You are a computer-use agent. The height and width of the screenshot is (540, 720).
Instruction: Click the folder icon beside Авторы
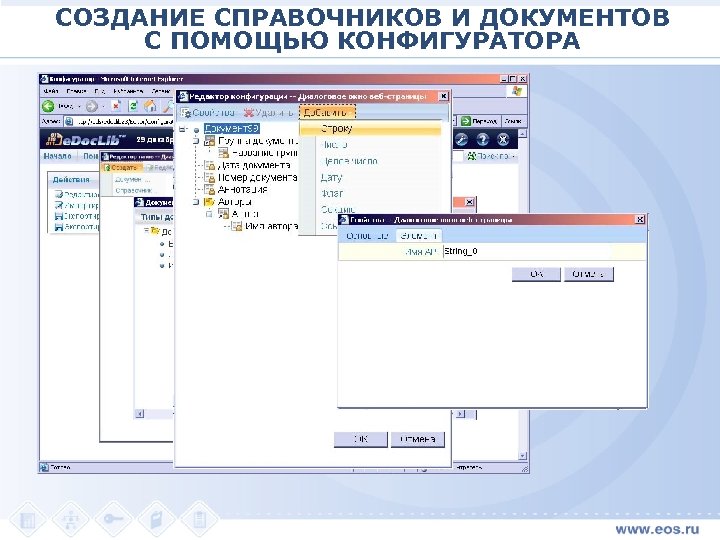pyautogui.click(x=209, y=202)
